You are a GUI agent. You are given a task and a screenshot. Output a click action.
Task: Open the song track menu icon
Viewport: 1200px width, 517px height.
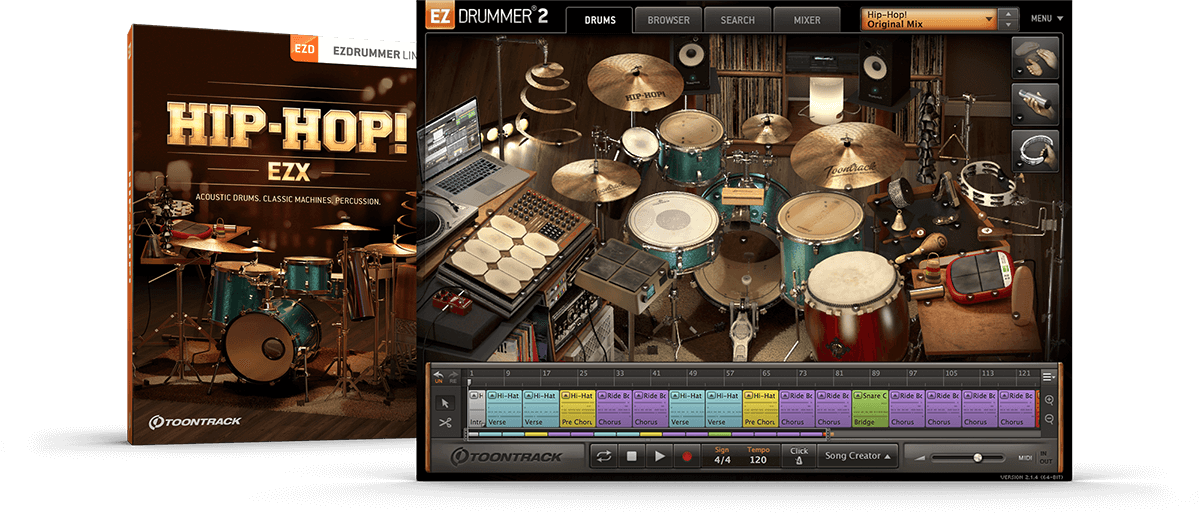pos(1048,376)
